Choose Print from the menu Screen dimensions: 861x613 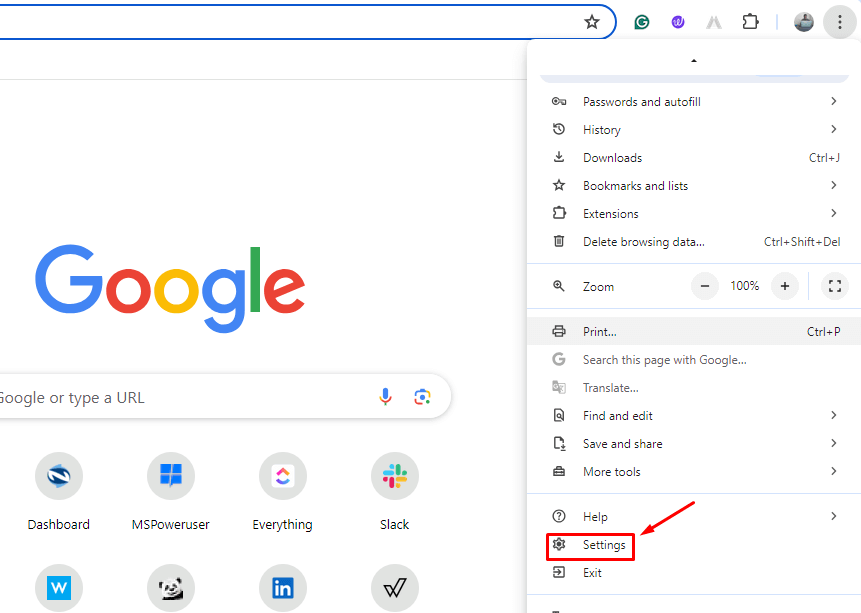694,331
